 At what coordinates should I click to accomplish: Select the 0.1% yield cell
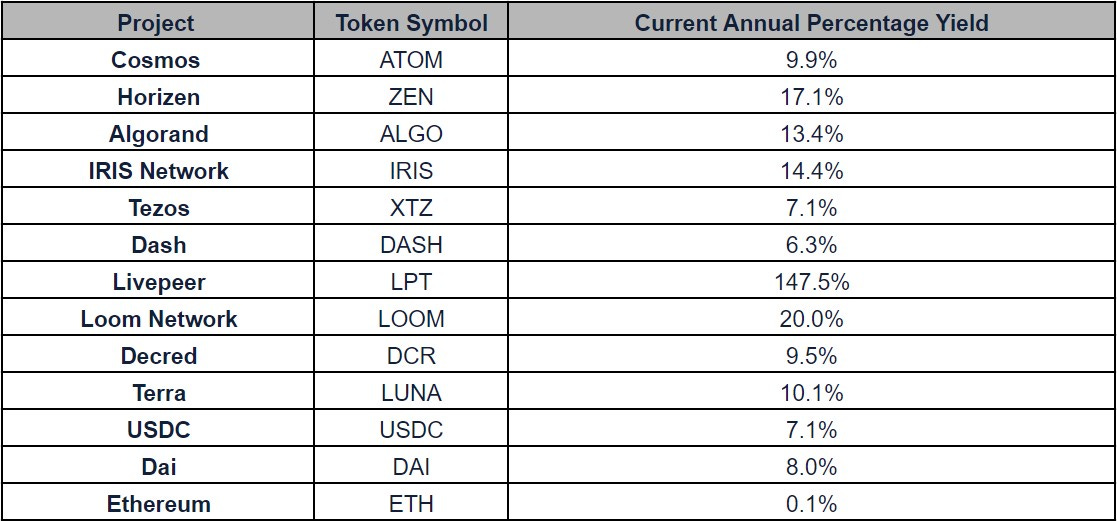point(811,504)
